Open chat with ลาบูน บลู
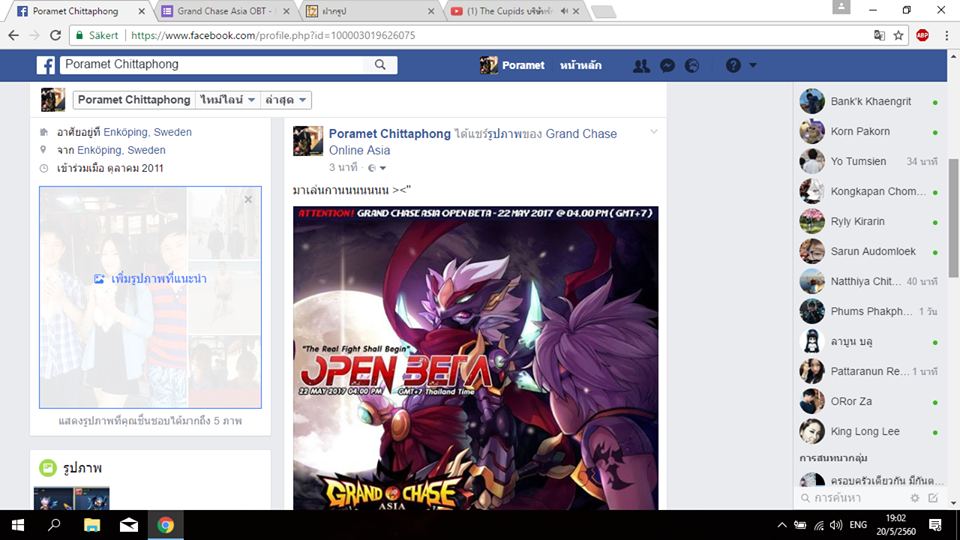This screenshot has height=540, width=960. coord(869,342)
